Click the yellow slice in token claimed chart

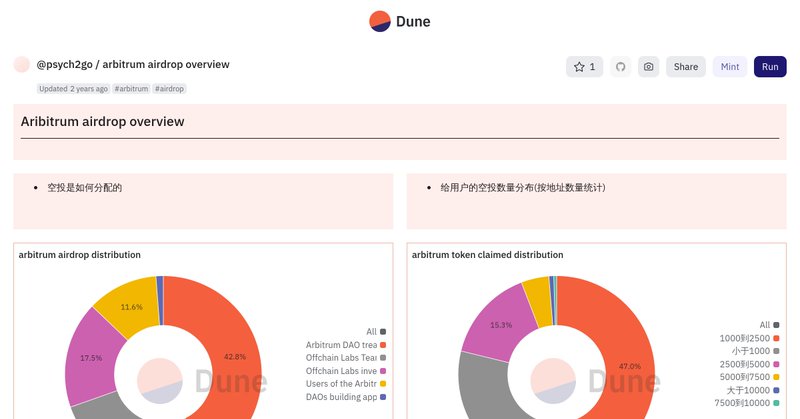(538, 301)
